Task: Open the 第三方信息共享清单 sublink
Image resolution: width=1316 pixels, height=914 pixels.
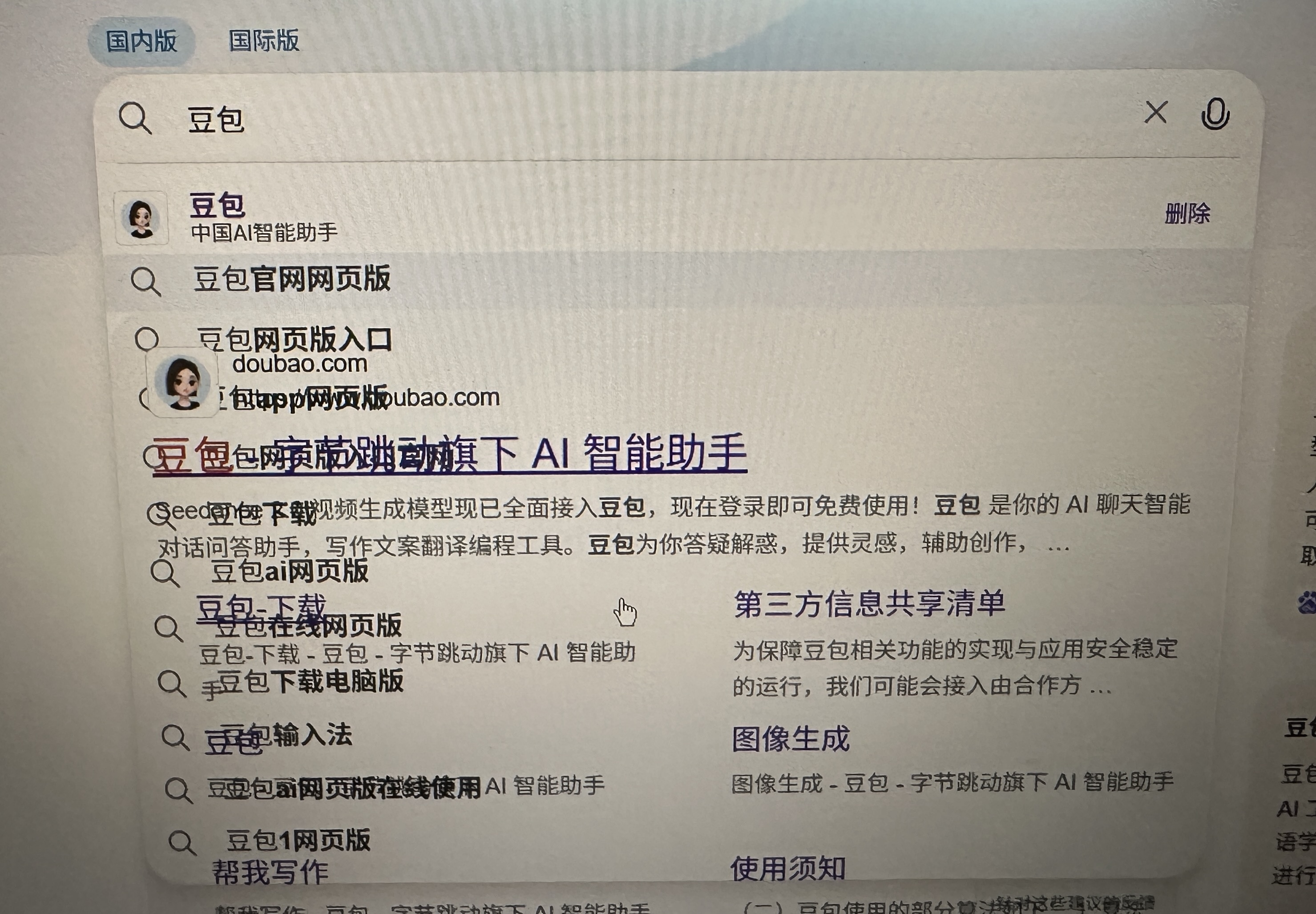Action: tap(869, 604)
